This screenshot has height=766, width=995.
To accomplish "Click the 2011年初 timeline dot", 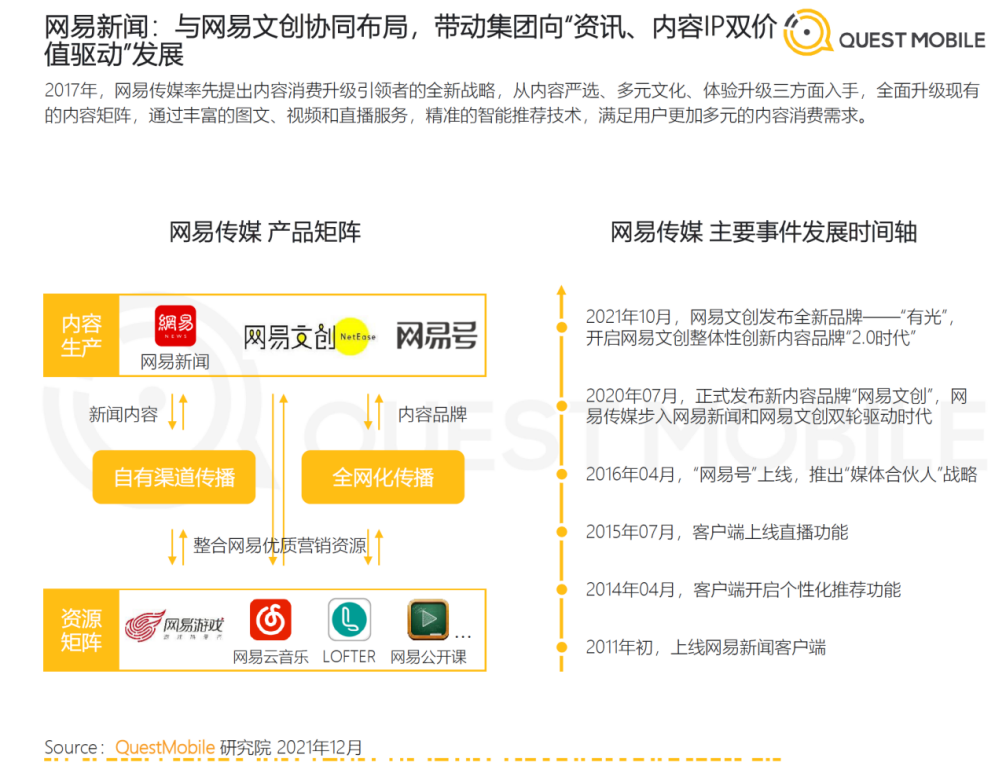I will pyautogui.click(x=562, y=647).
